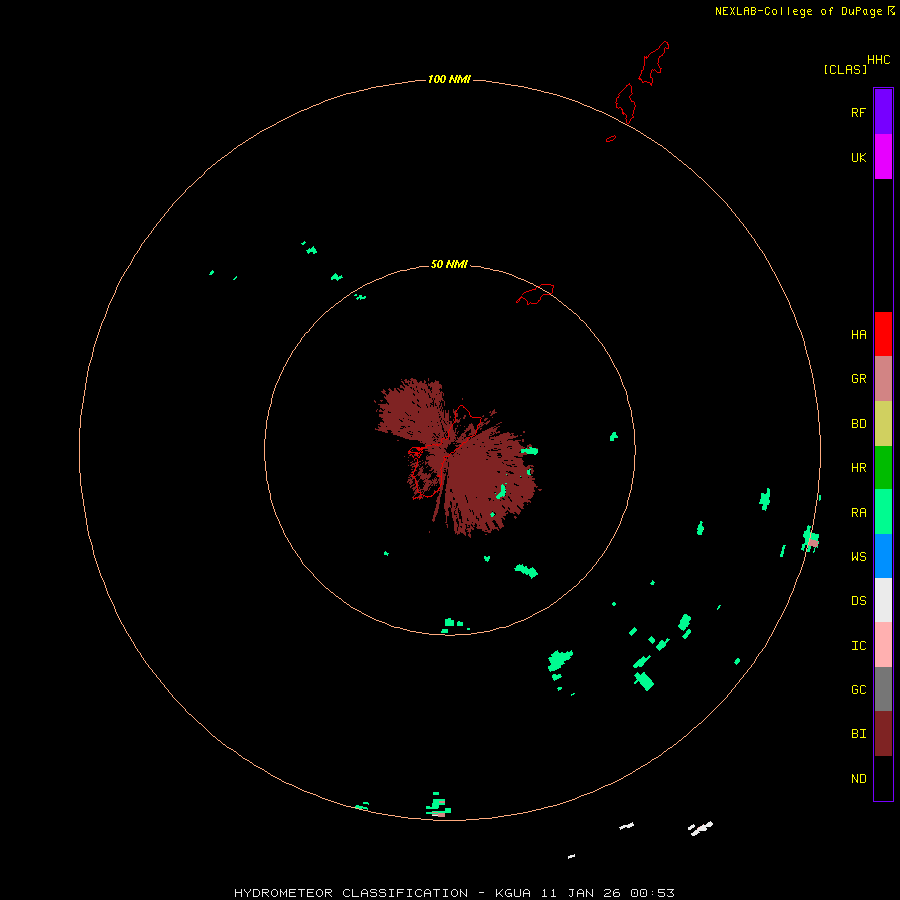Screen dimensions: 900x900
Task: Pick the RA light green swatch
Action: click(883, 512)
